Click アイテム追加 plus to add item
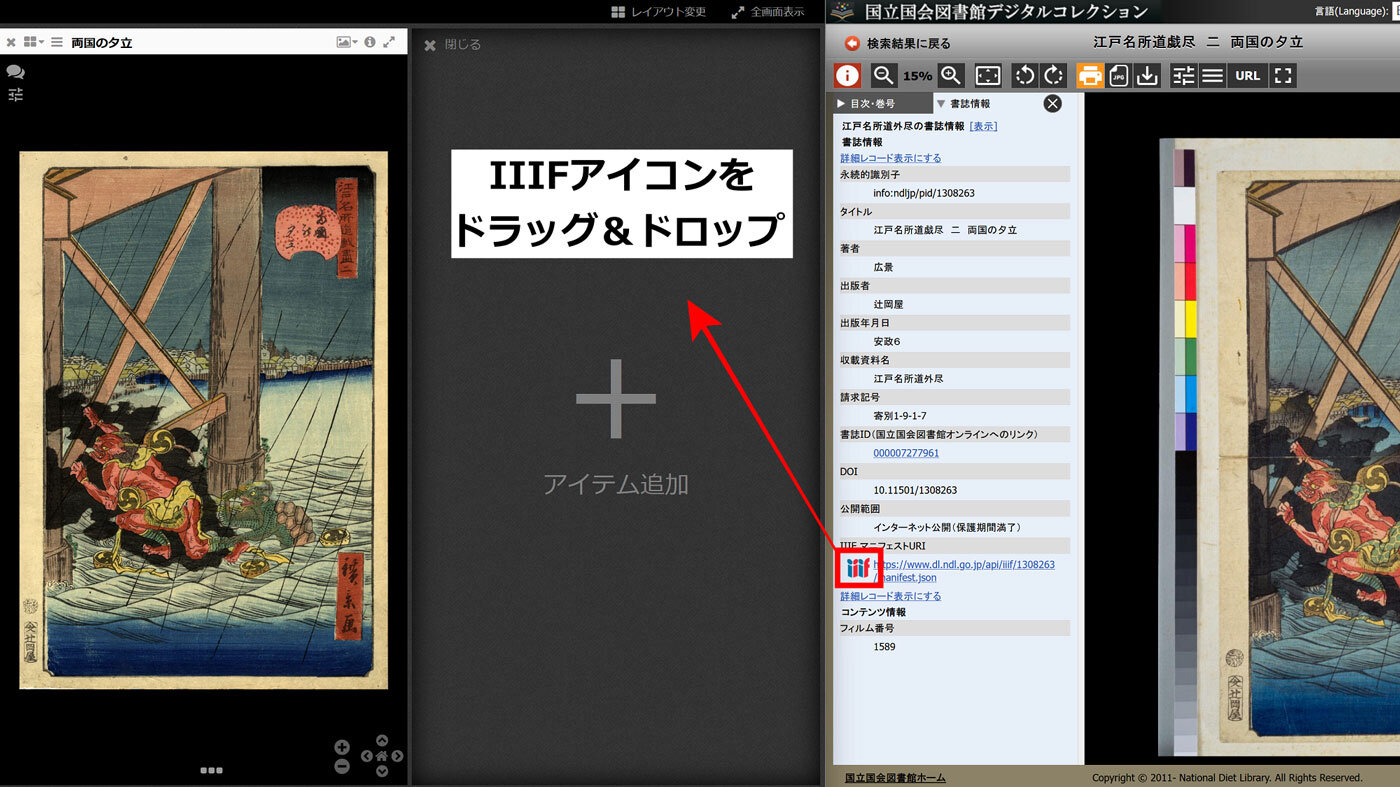 [616, 399]
